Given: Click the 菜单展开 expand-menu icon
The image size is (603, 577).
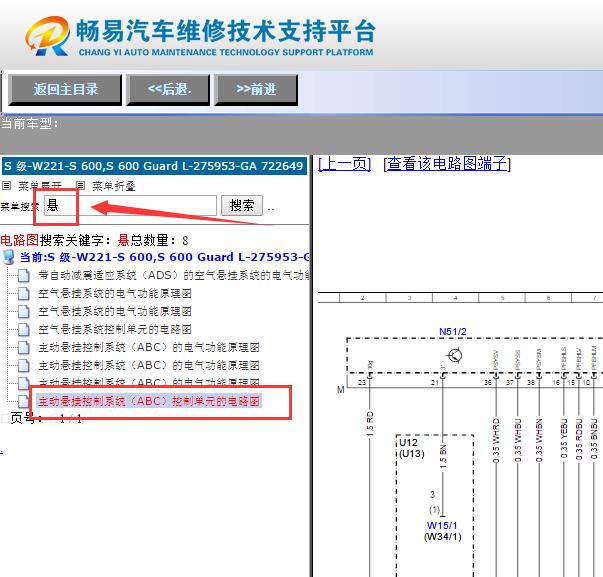Looking at the screenshot, I should click(7, 186).
